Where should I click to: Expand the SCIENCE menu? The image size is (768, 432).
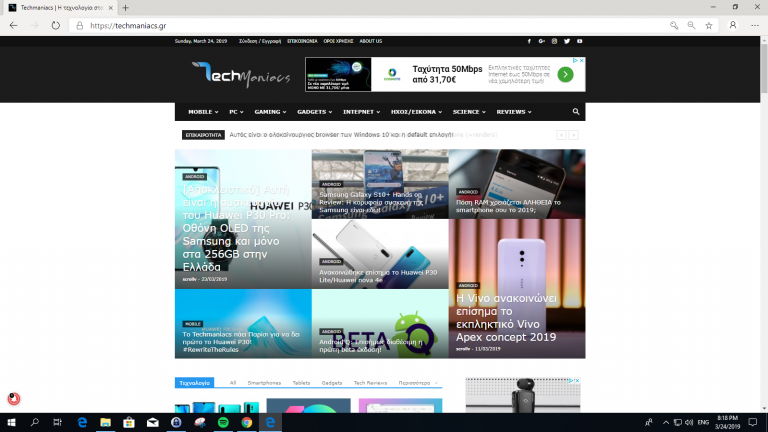coord(469,112)
